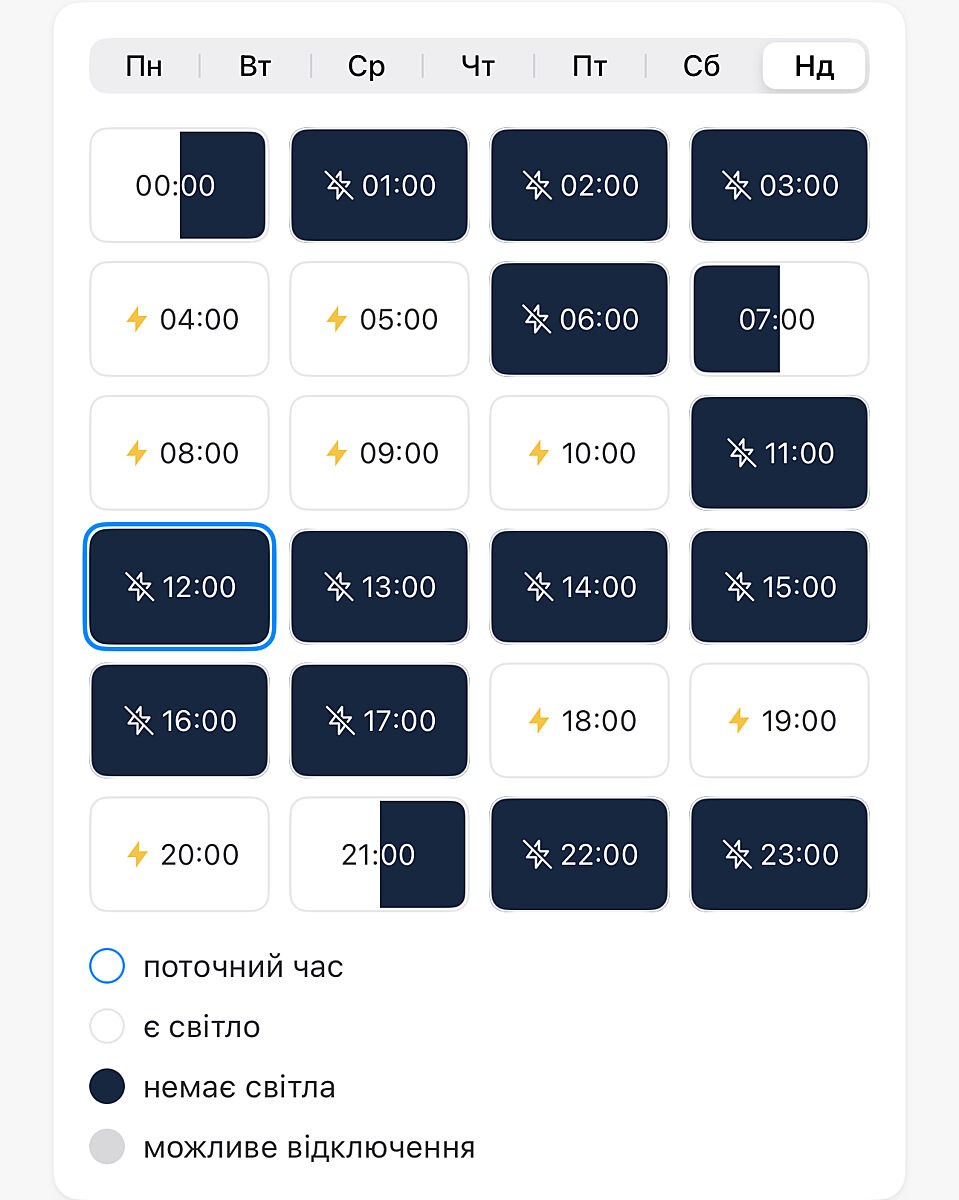Select the partially shaded 07:00 hour cell
Screen dimensions: 959x1200
pos(779,320)
